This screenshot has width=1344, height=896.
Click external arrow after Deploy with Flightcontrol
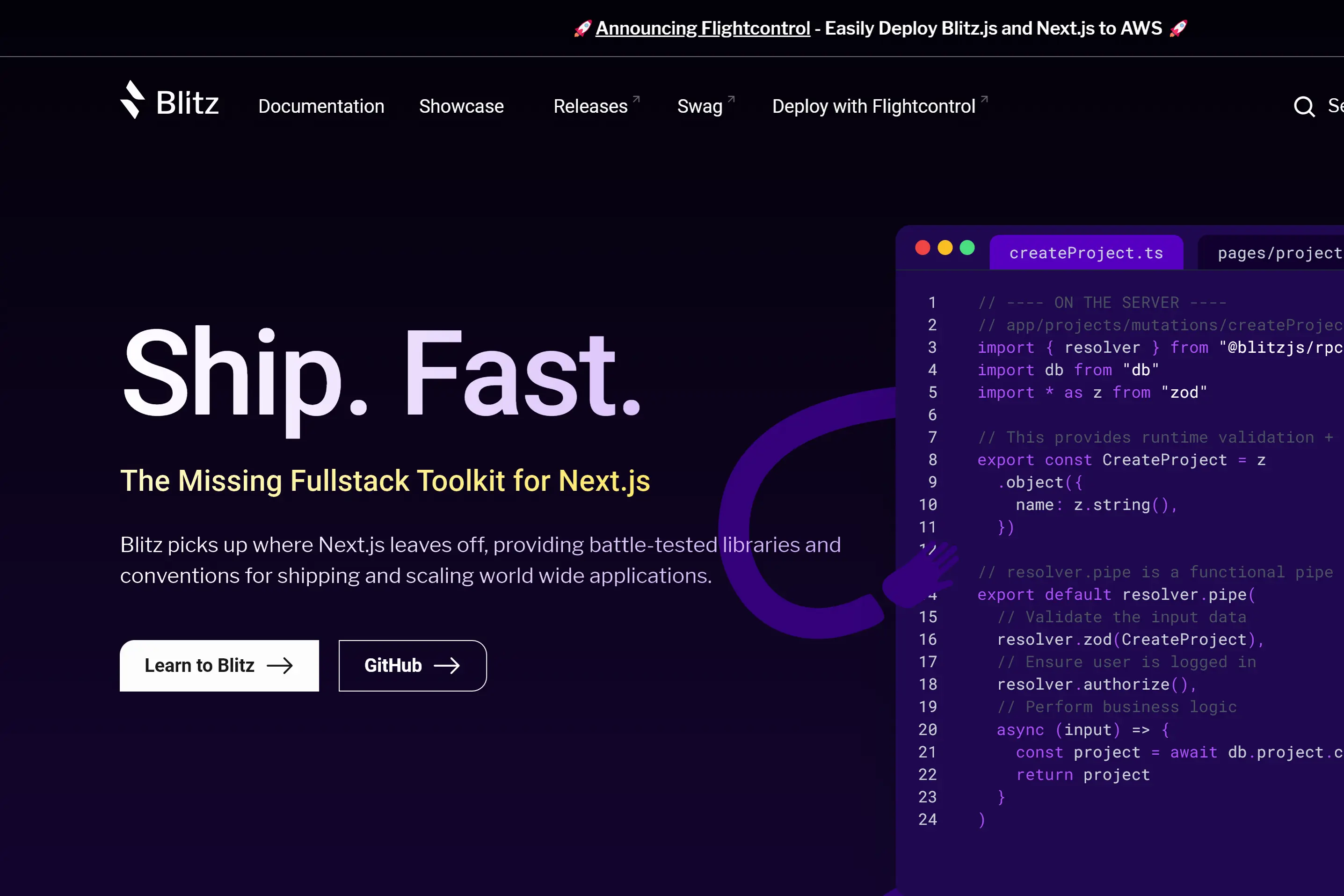(984, 100)
